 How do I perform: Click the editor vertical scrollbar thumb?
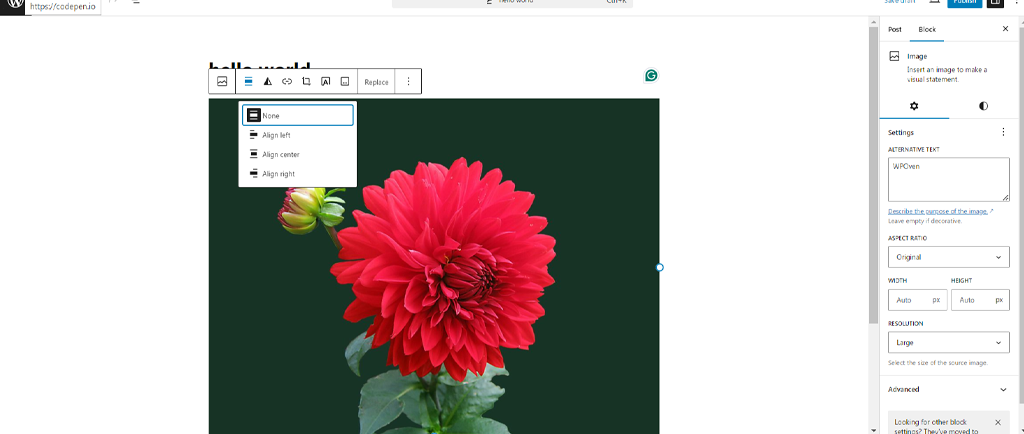[x=874, y=176]
